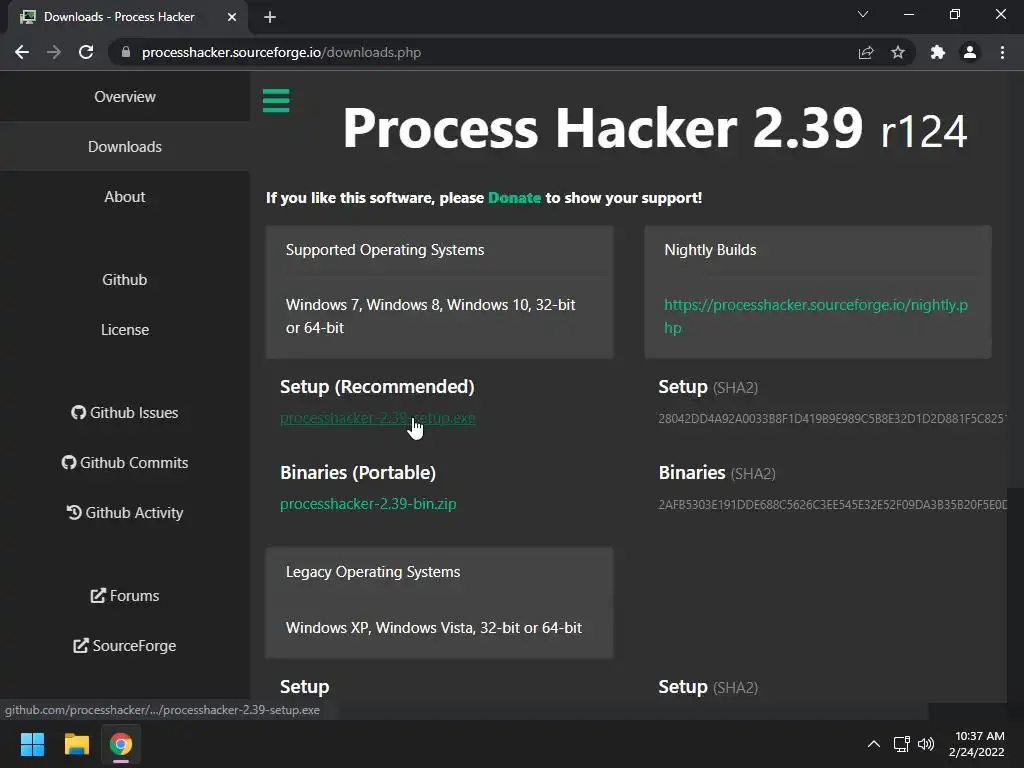The height and width of the screenshot is (768, 1024).
Task: Download processhacker-2.39-bin.zip
Action: pos(368,504)
